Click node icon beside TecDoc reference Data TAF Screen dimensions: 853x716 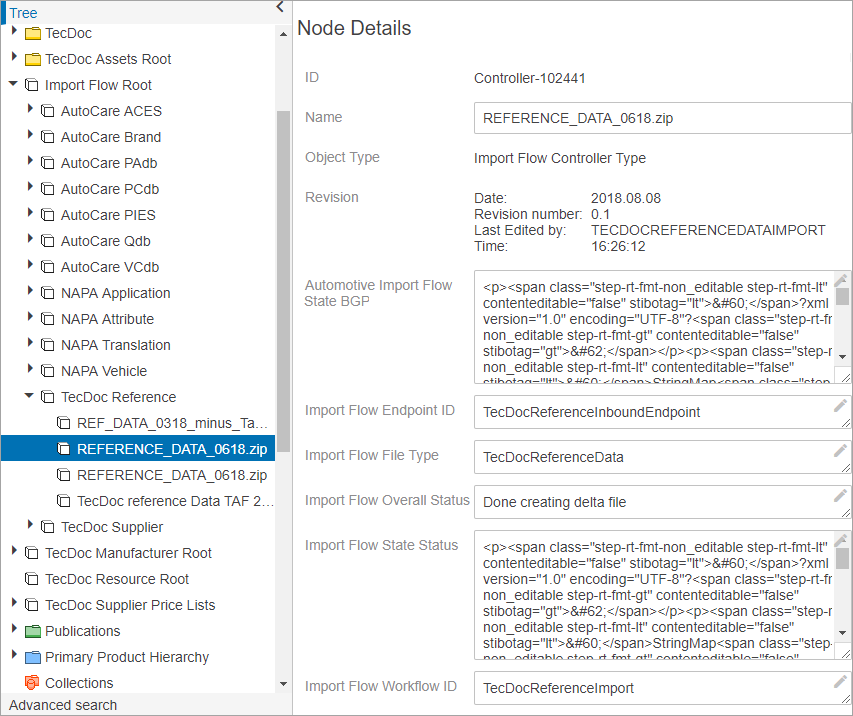pyautogui.click(x=64, y=501)
